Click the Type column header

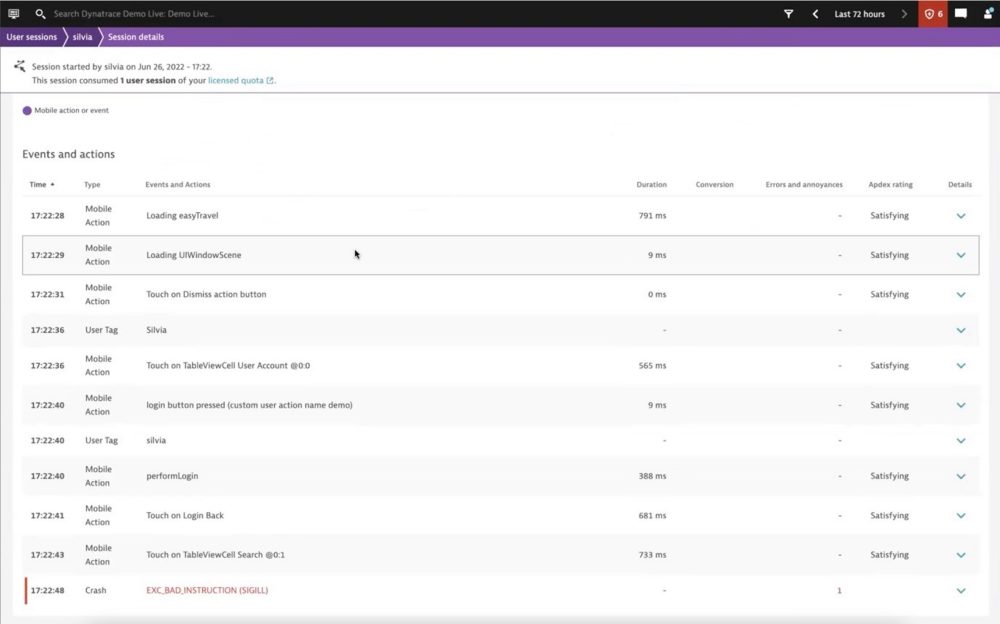92,184
